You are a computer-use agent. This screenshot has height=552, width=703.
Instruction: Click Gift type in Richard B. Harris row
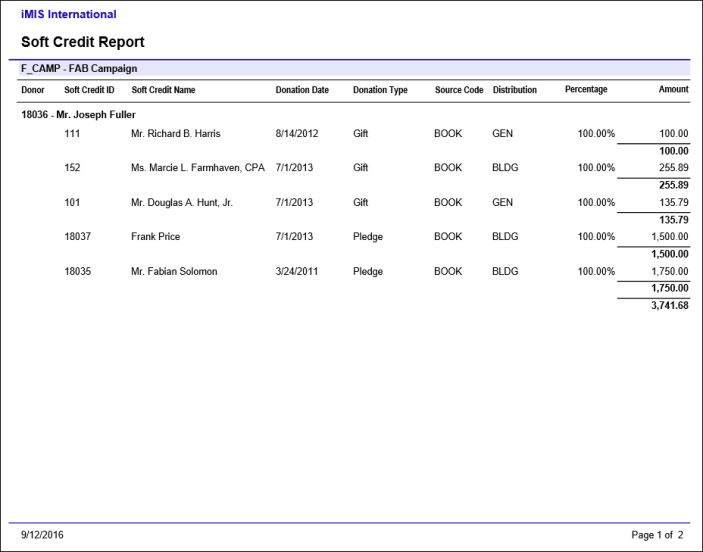[360, 134]
